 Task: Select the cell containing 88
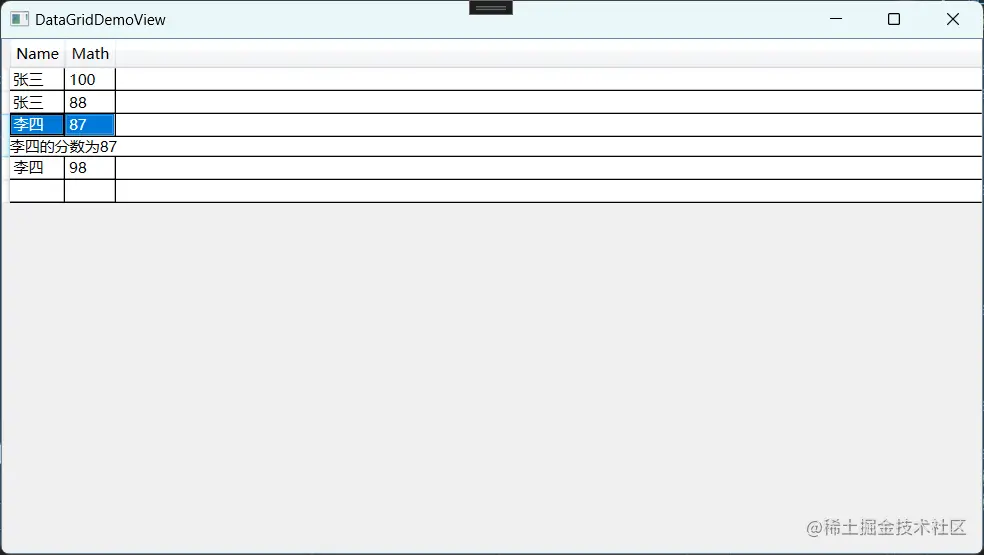[90, 102]
